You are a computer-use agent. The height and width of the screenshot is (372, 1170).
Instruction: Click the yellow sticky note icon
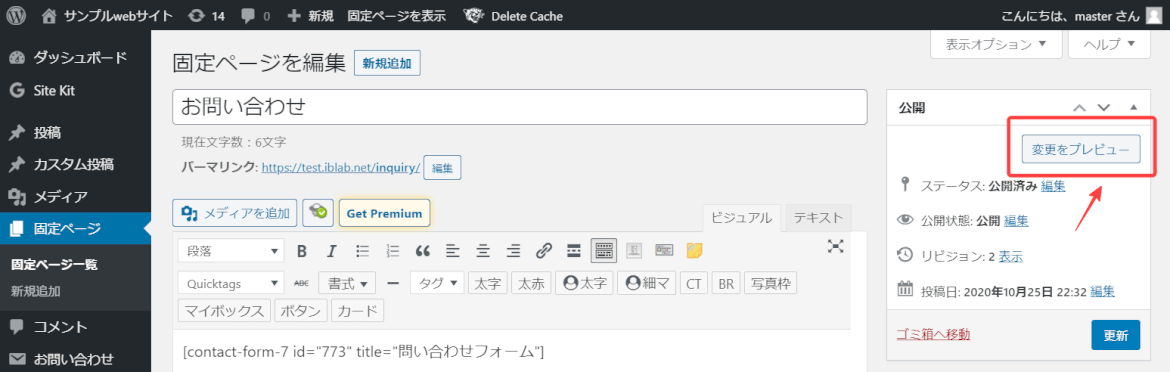[x=695, y=250]
